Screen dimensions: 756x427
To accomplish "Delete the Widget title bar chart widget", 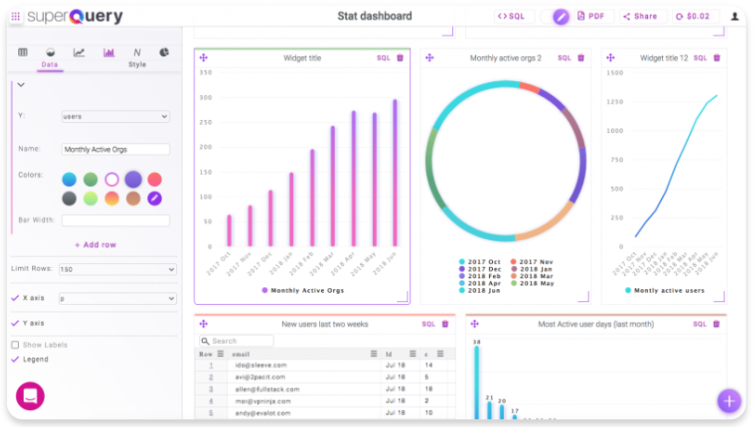I will click(400, 58).
